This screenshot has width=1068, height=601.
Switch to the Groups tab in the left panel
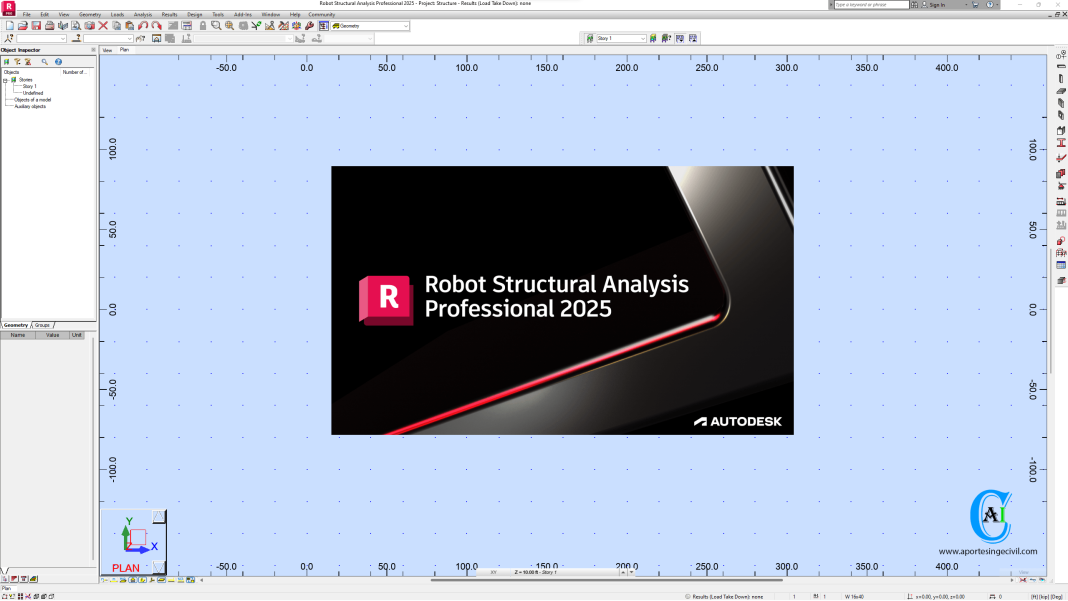(40, 325)
